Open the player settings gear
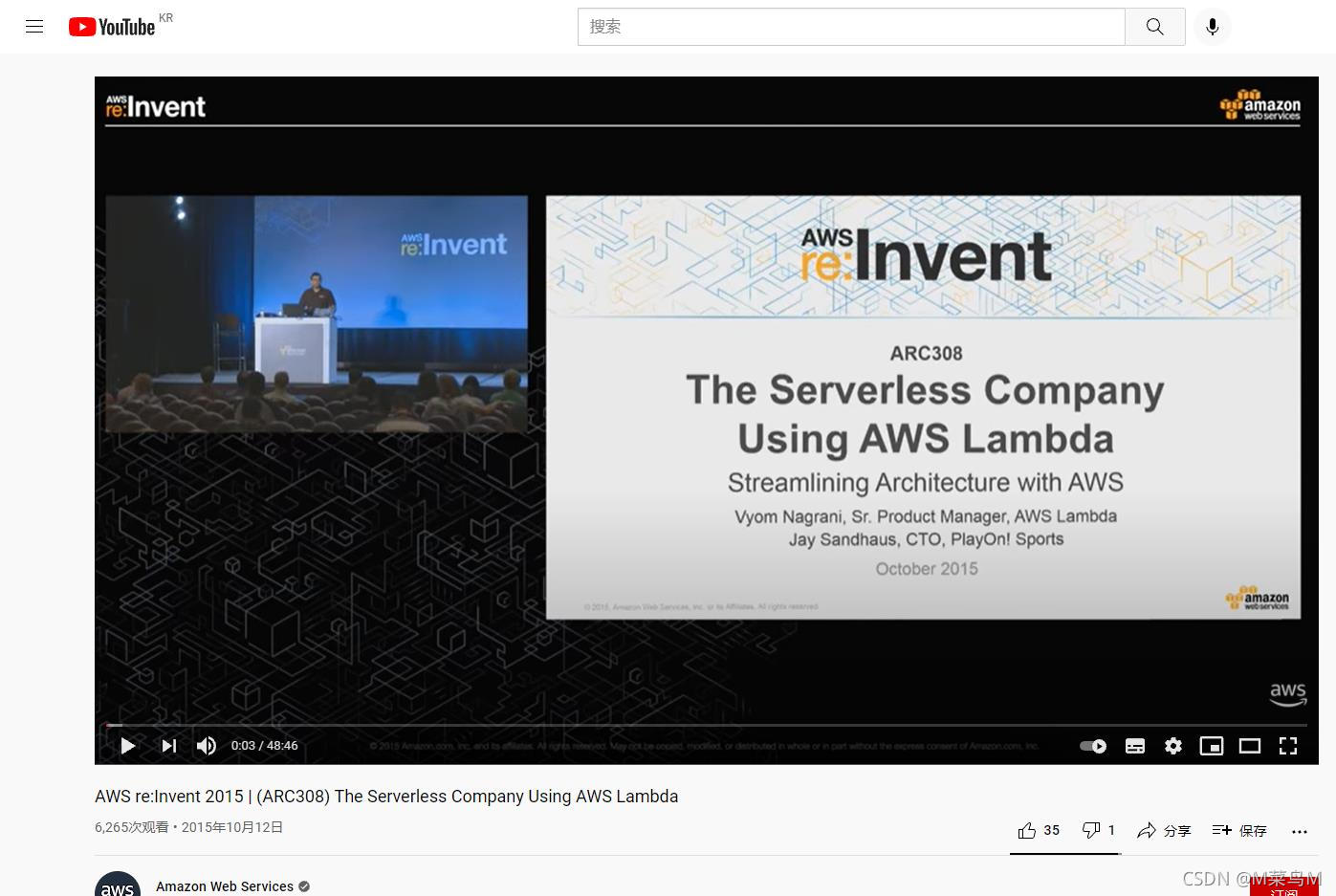The width and height of the screenshot is (1336, 896). tap(1173, 746)
